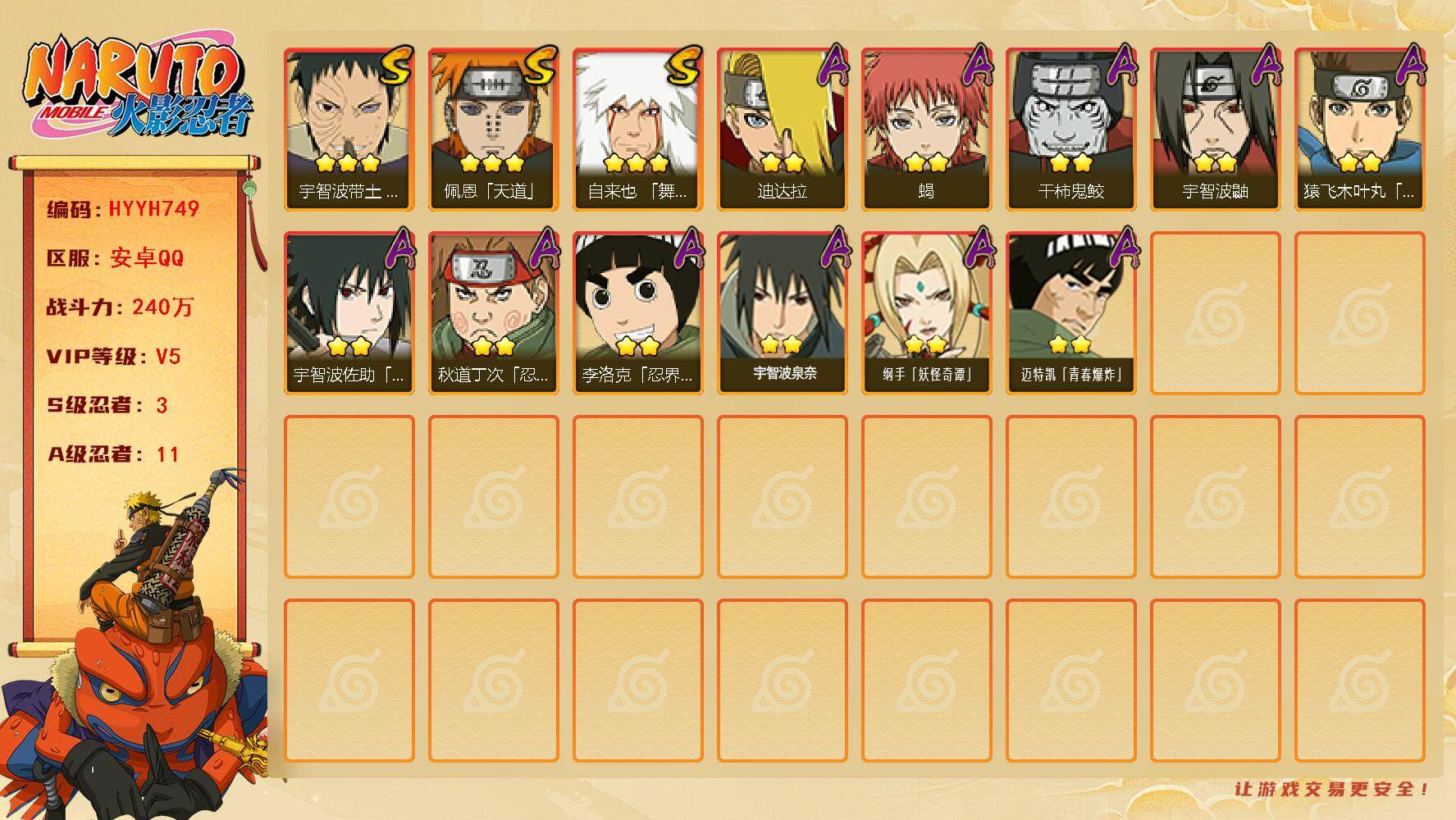Select the 蝎 ninja card
The width and height of the screenshot is (1456, 820).
[x=927, y=130]
